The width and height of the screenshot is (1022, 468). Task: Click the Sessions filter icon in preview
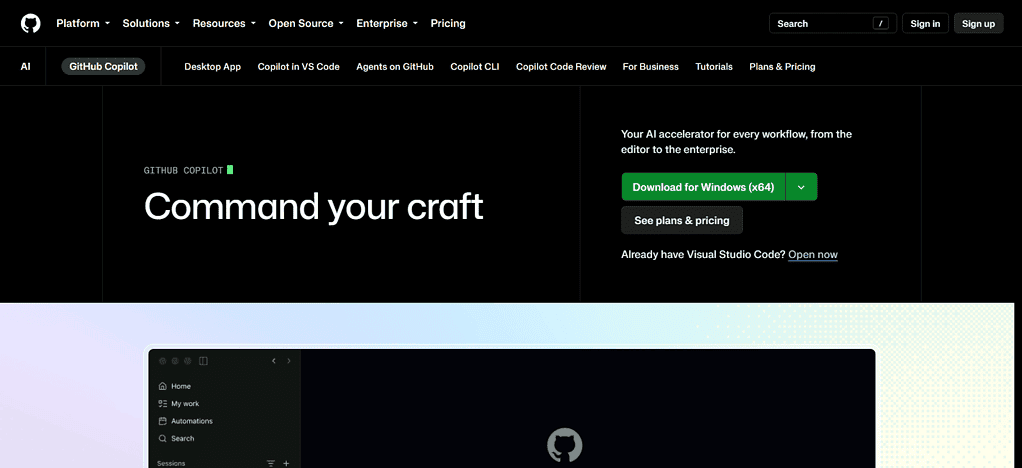(270, 463)
